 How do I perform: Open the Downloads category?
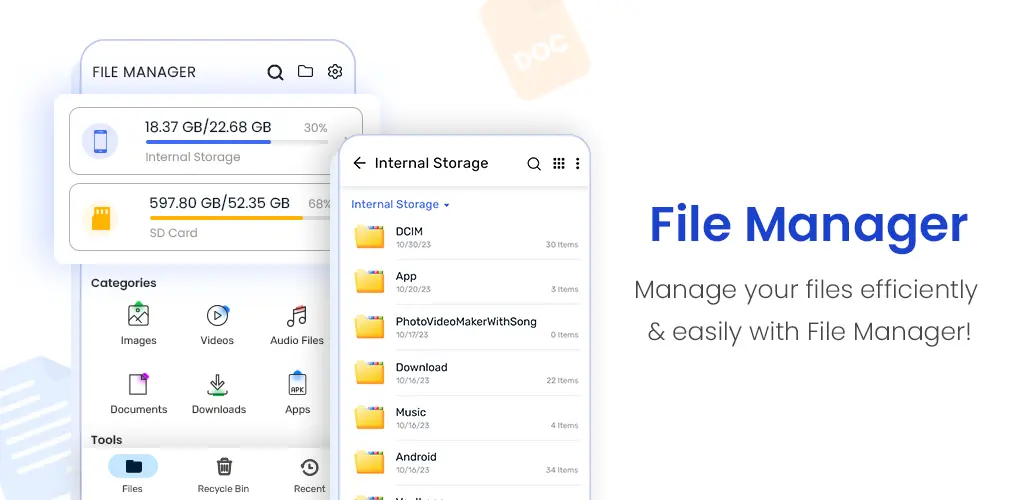pos(219,394)
